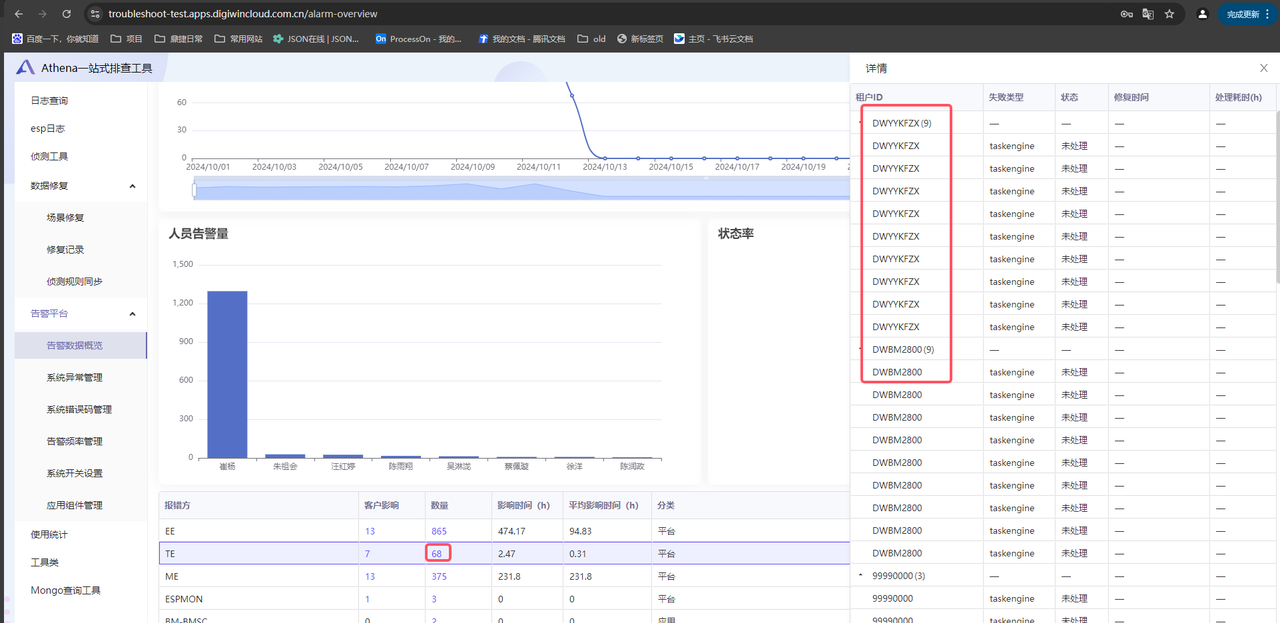This screenshot has height=623, width=1280.
Task: Bookmark this page with the star icon
Action: pos(1169,14)
